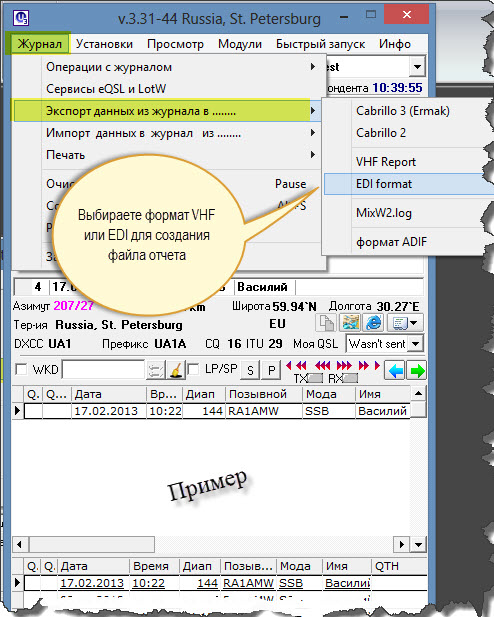The image size is (494, 617).
Task: Click the WKD search input field
Action: coord(103,369)
